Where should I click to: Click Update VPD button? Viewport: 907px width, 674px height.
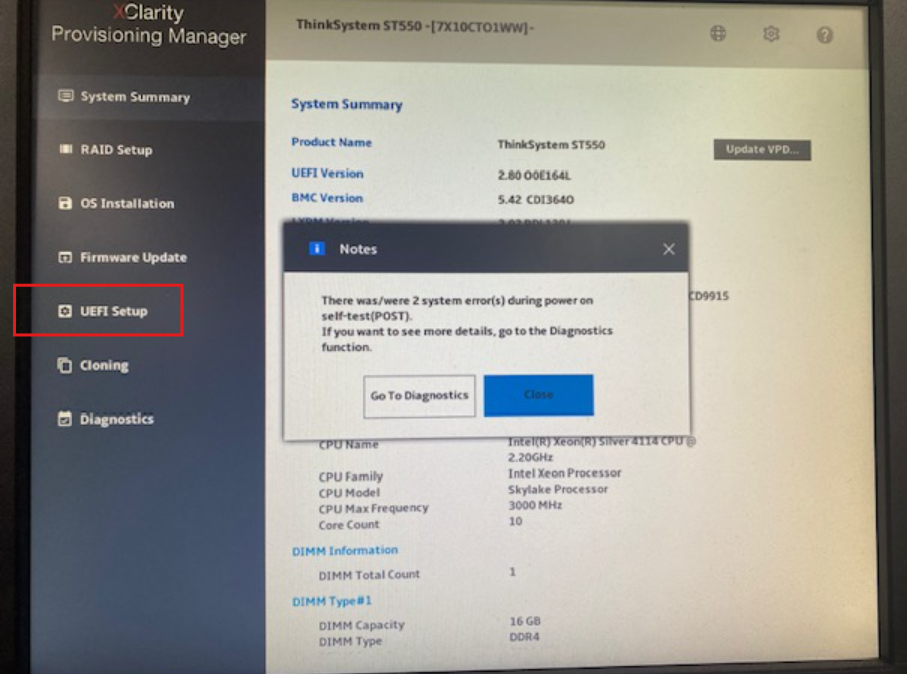coord(762,150)
